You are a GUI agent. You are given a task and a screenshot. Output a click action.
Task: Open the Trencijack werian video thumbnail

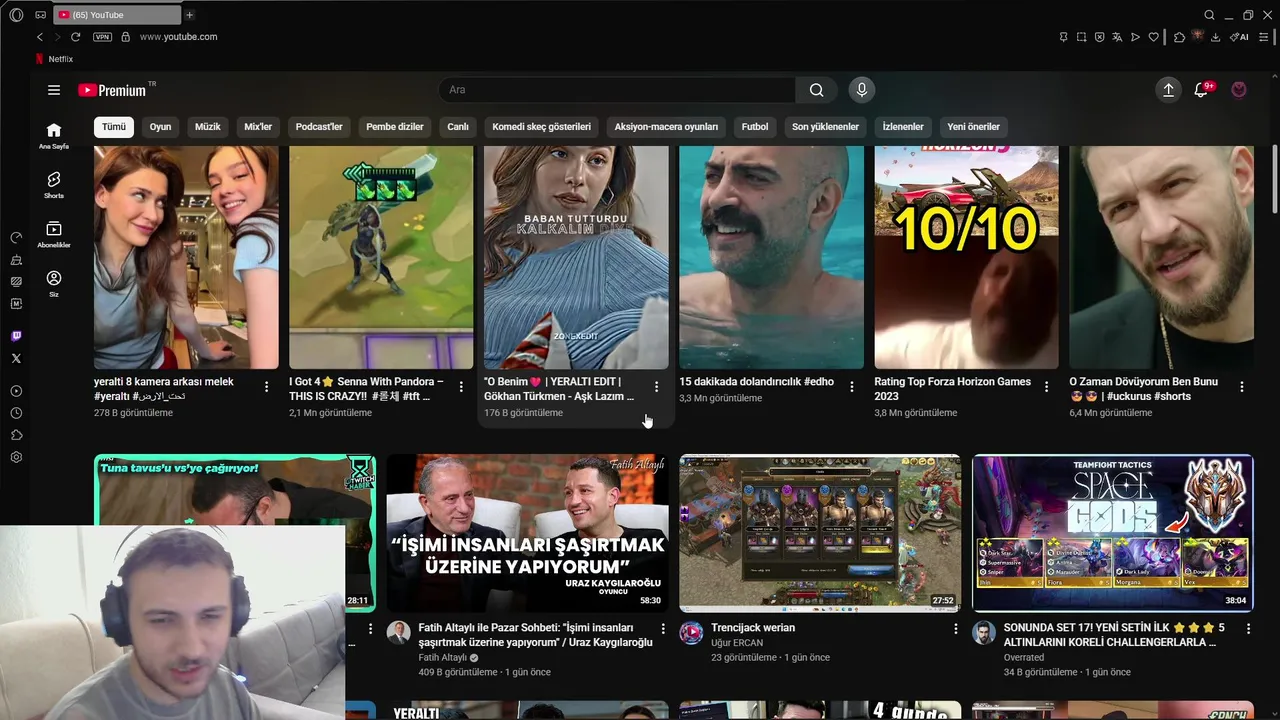tap(820, 533)
